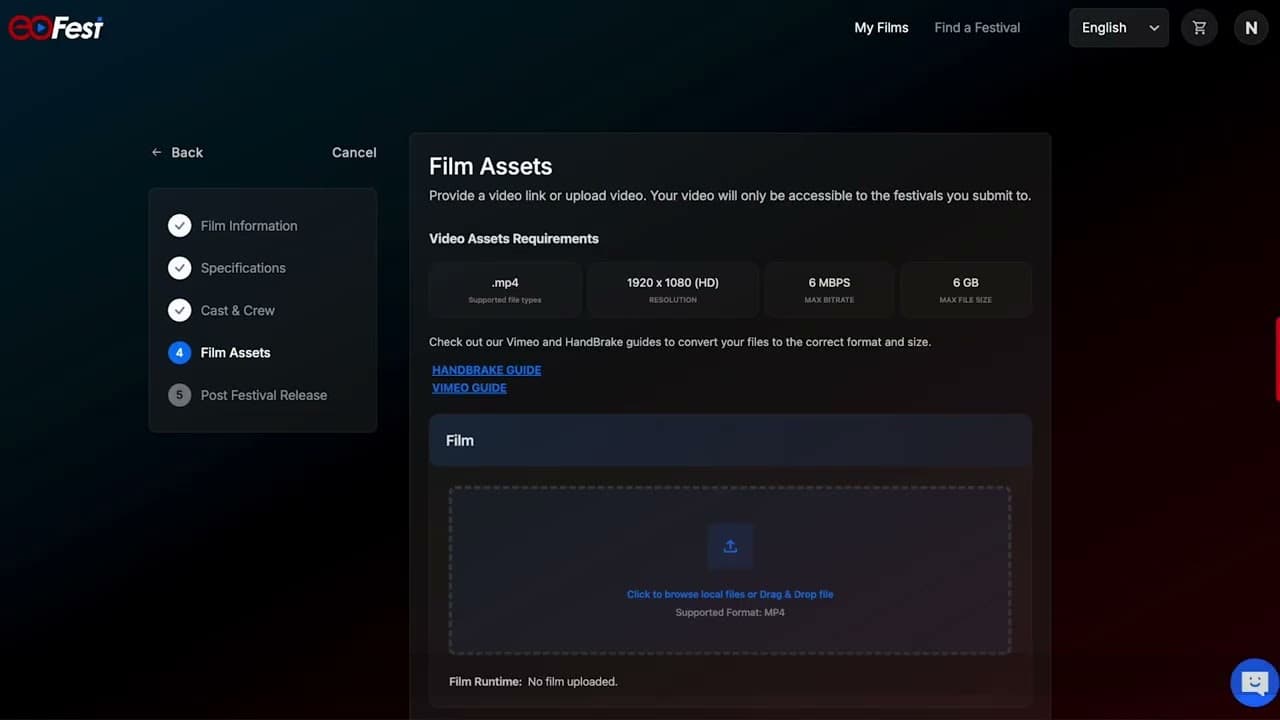The width and height of the screenshot is (1280, 720).
Task: Open Find a Festival page
Action: click(977, 28)
